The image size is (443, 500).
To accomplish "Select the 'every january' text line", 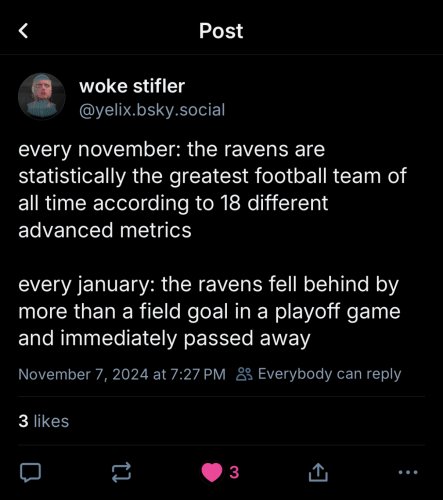I will (208, 285).
